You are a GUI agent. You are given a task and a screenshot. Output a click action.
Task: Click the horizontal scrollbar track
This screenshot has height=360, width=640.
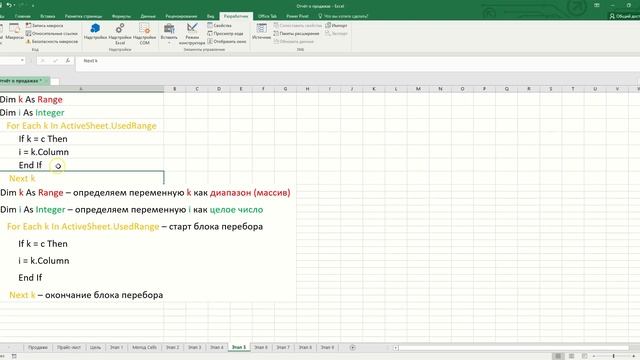[x=514, y=347]
